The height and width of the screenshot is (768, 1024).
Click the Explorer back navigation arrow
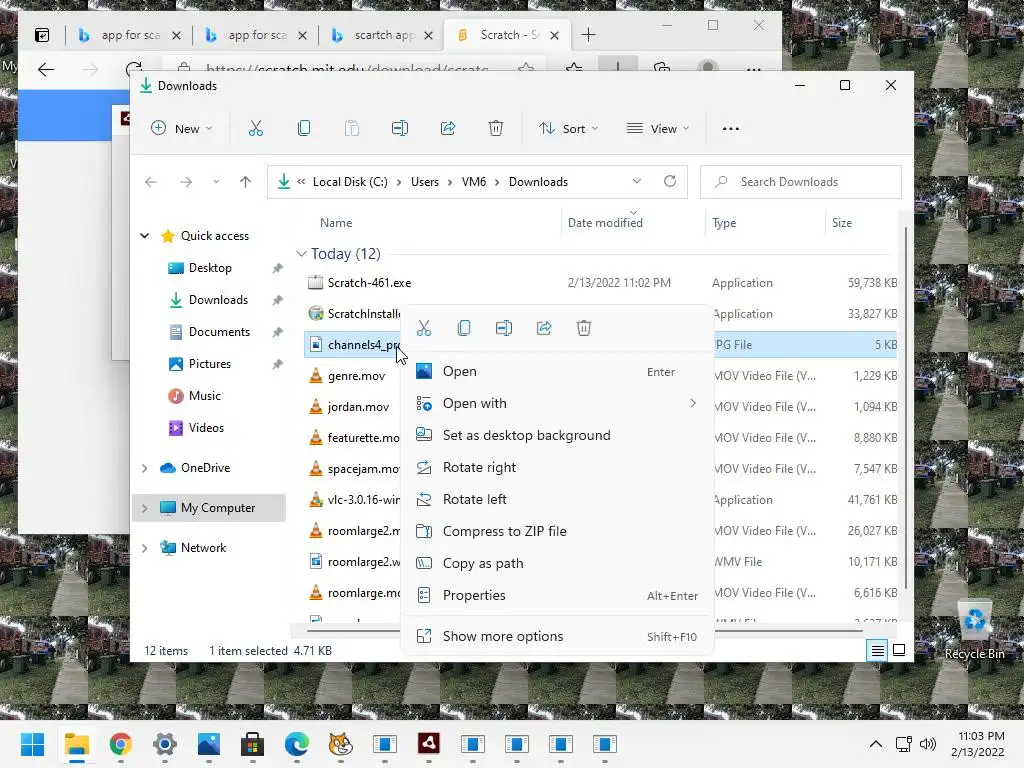tap(151, 182)
